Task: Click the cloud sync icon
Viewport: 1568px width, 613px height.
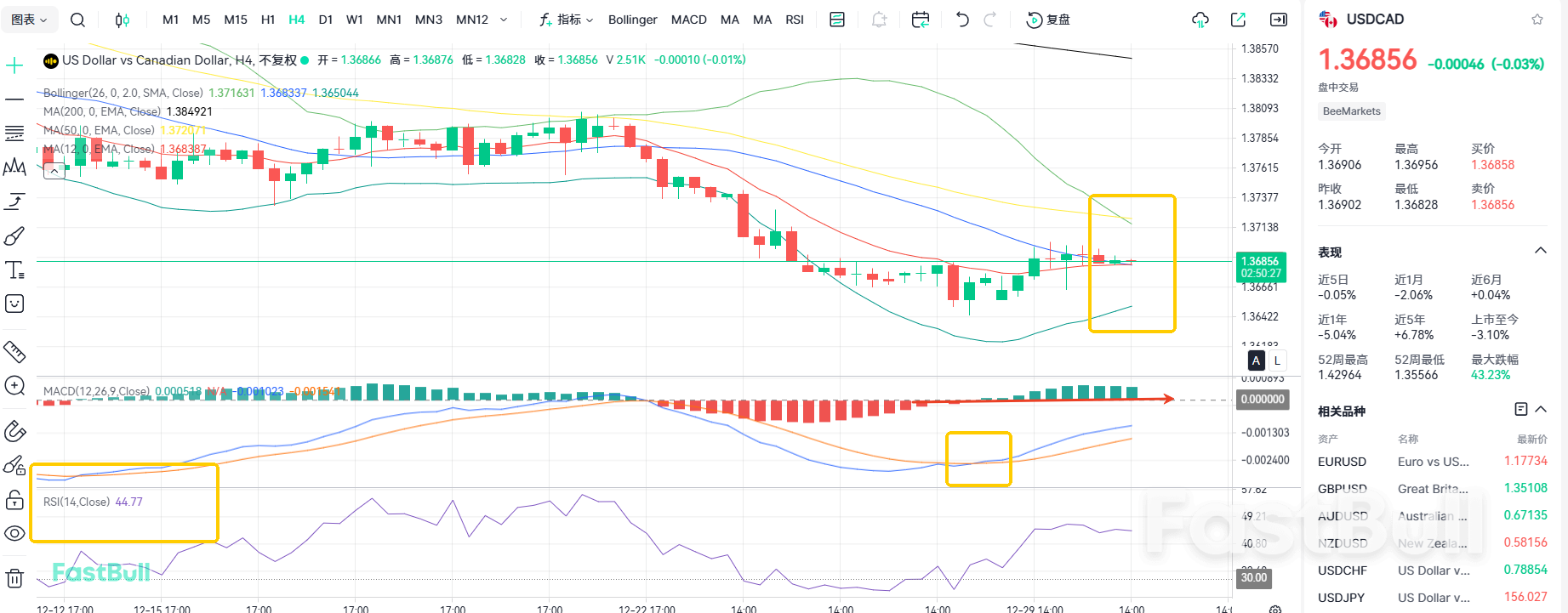Action: 1200,20
